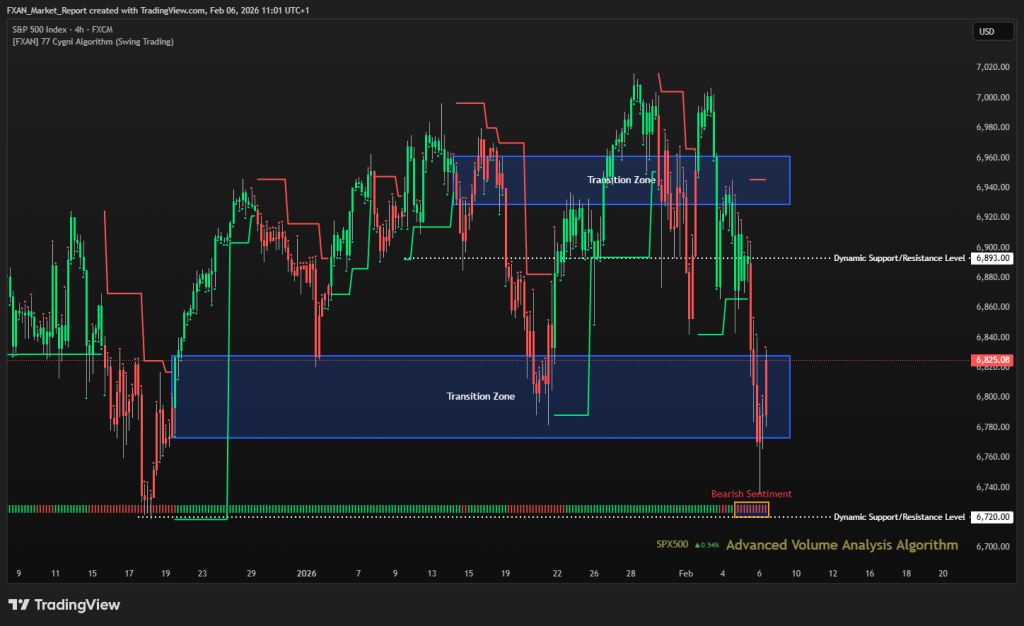Click the SPX500 ticker label
Viewport: 1024px width, 626px height.
pos(672,546)
